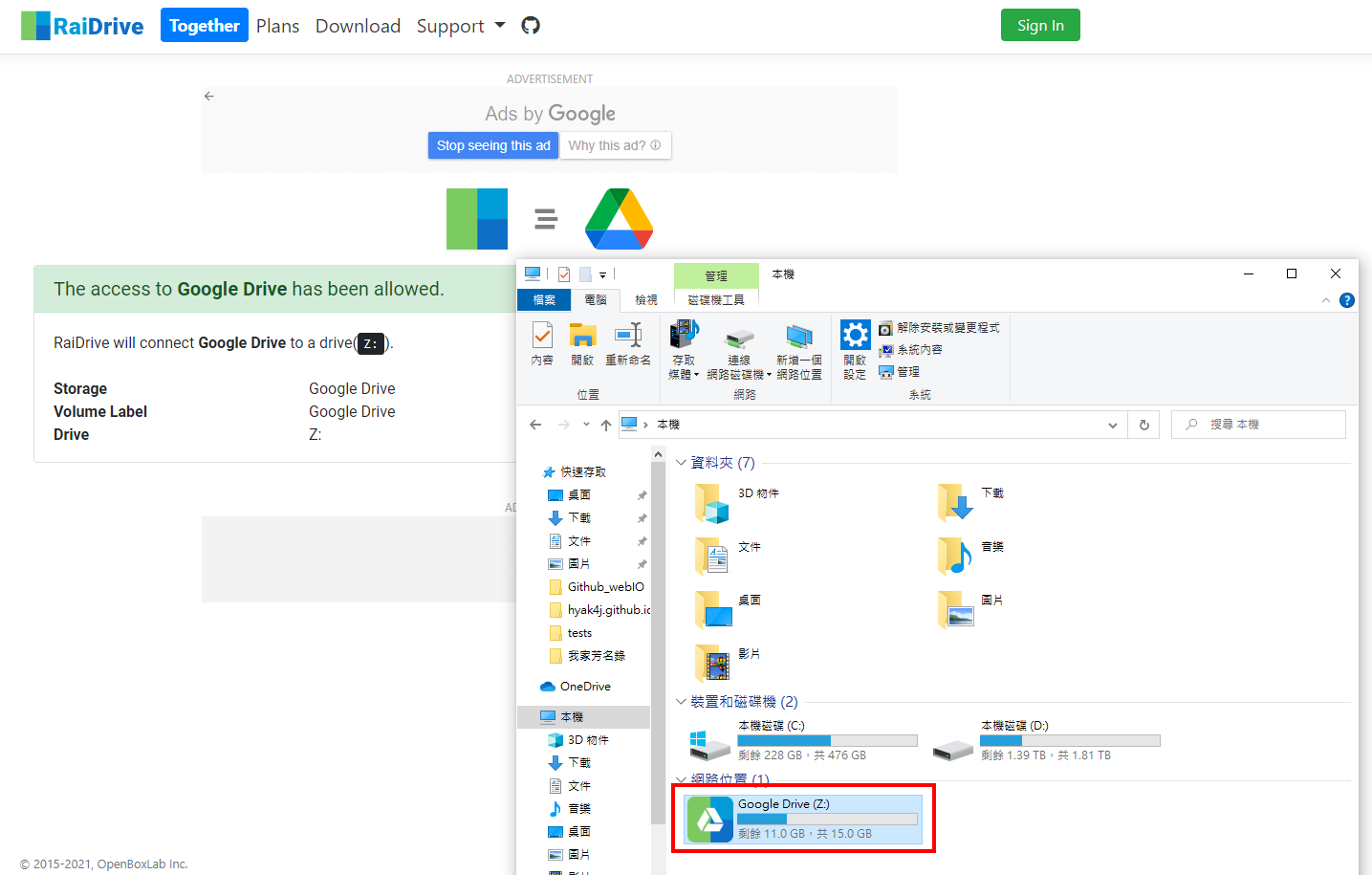Click the RaiDrive logo
1372x875 pixels.
(82, 26)
